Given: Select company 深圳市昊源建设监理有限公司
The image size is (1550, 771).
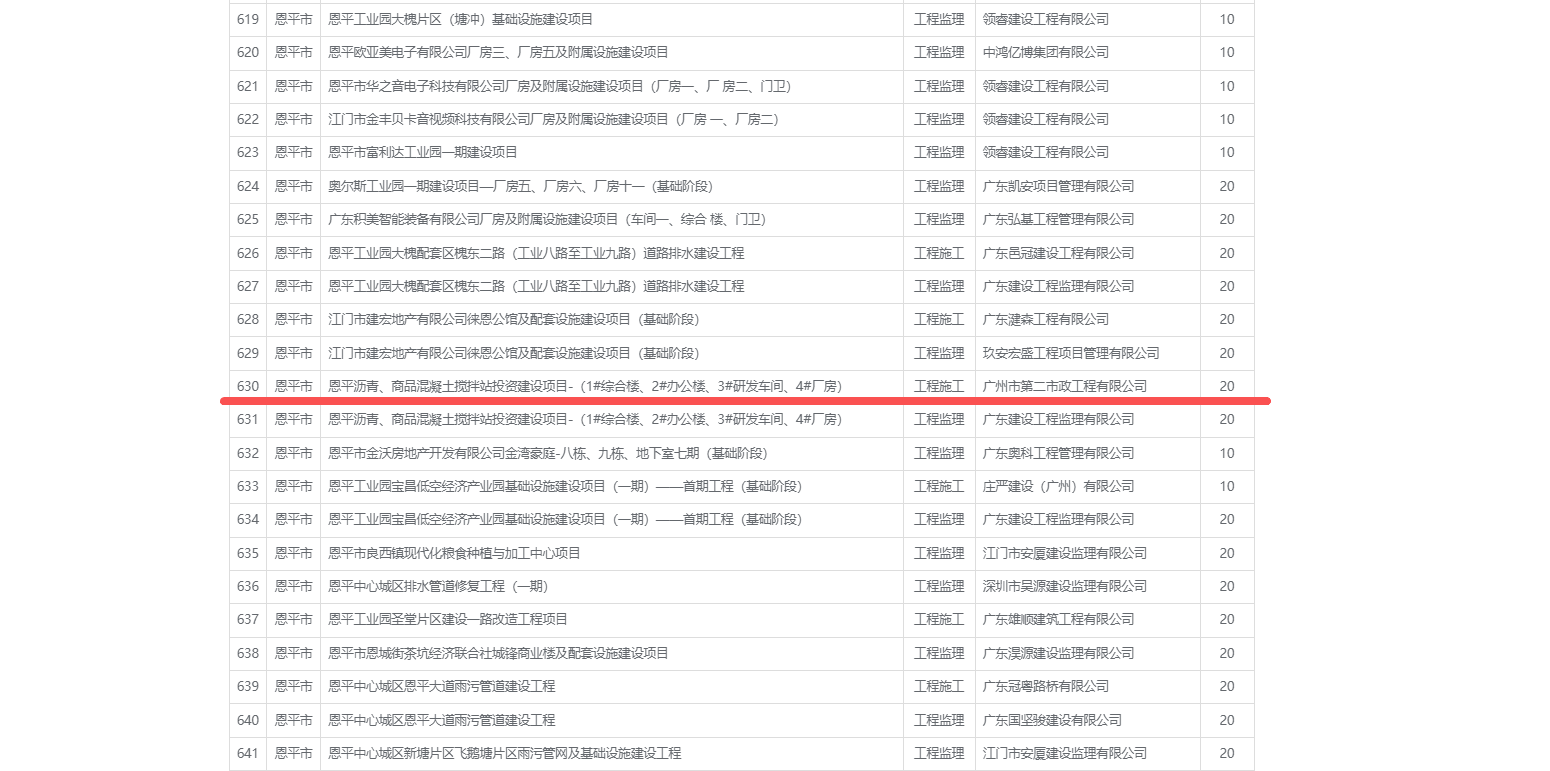Looking at the screenshot, I should 1064,586.
